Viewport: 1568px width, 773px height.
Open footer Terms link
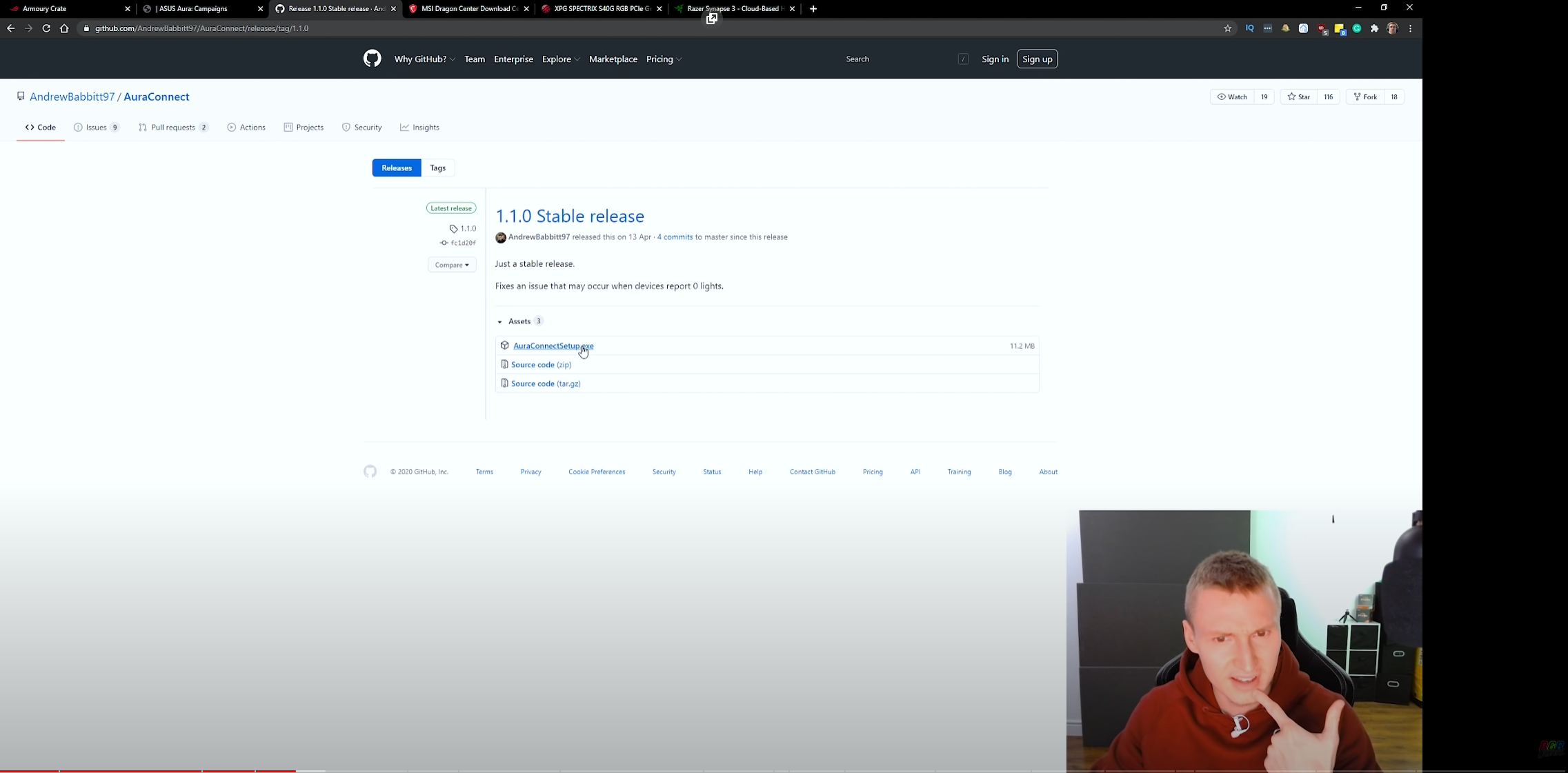pyautogui.click(x=484, y=472)
